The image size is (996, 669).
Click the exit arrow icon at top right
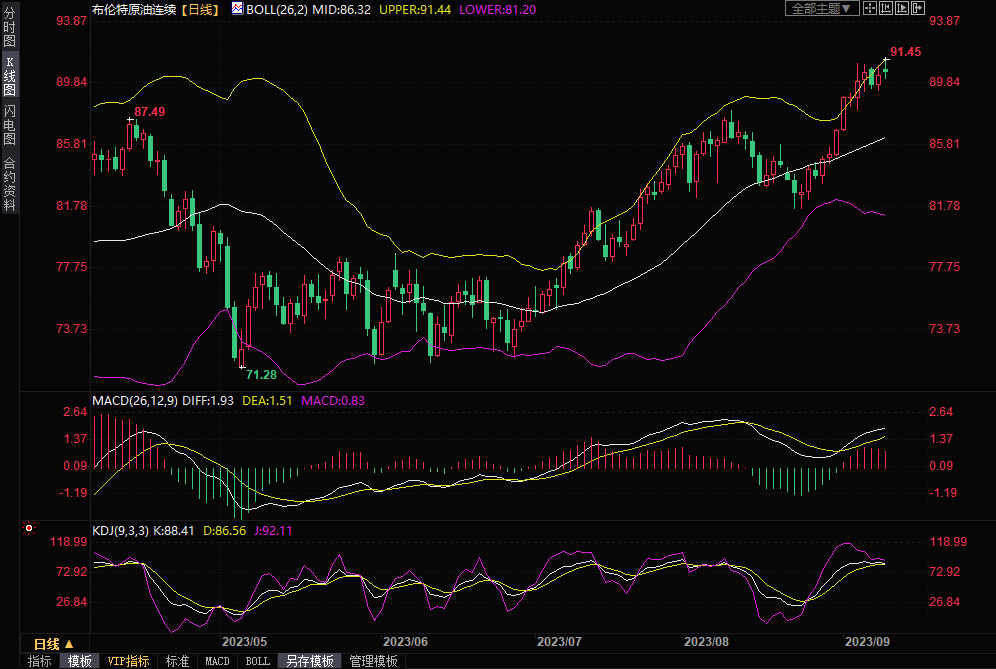919,8
